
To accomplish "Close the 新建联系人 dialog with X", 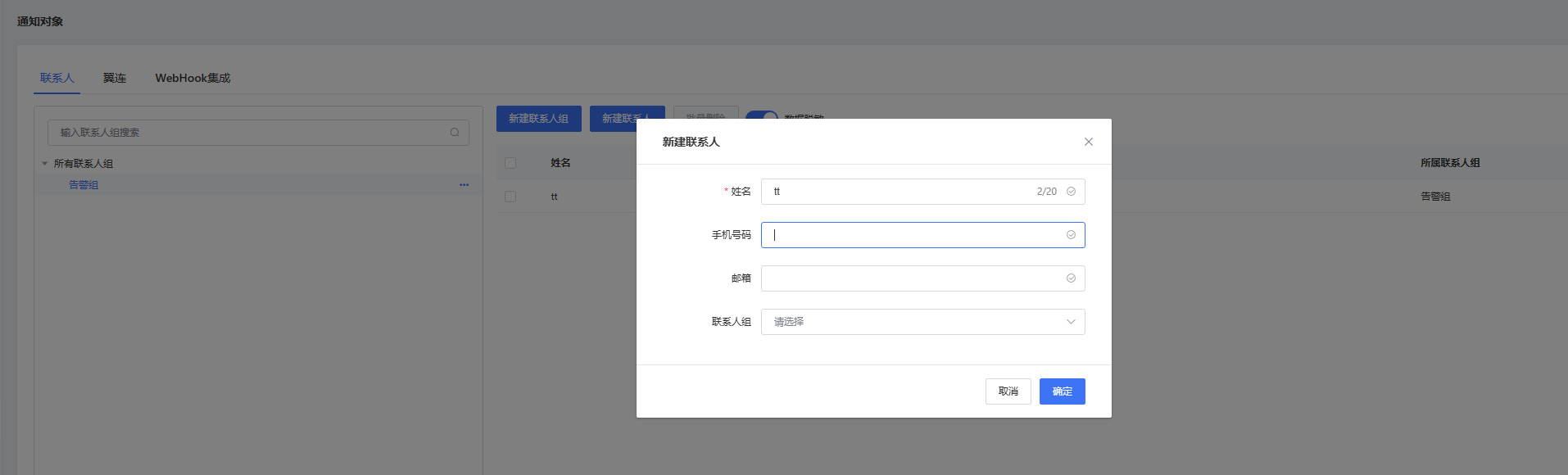I will click(x=1088, y=142).
